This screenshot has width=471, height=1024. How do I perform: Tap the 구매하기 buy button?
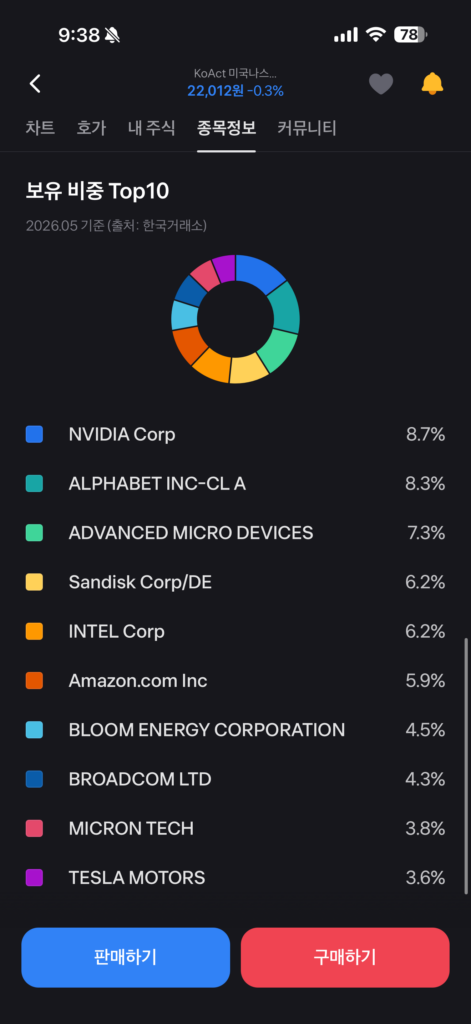coord(345,957)
